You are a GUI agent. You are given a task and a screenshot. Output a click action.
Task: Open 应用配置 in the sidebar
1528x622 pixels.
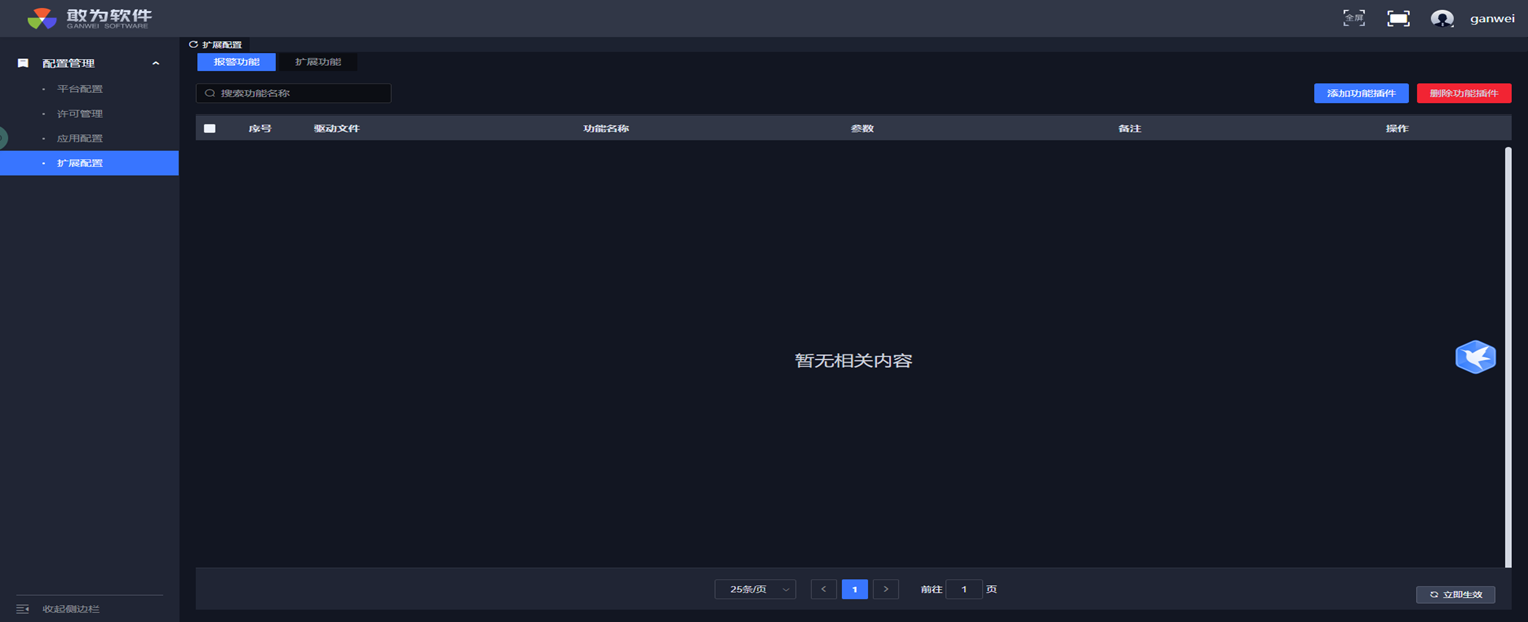[x=80, y=138]
